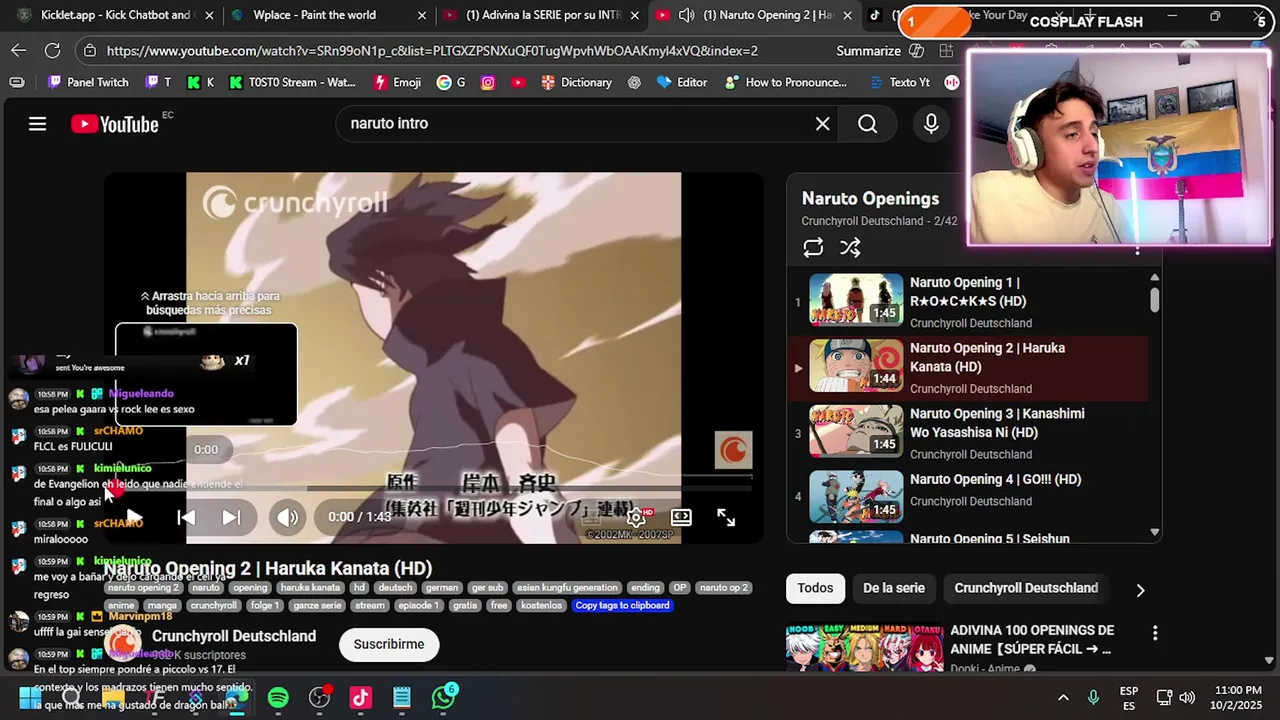Open the Emoji bookmark
Image resolution: width=1280 pixels, height=720 pixels.
tap(397, 82)
